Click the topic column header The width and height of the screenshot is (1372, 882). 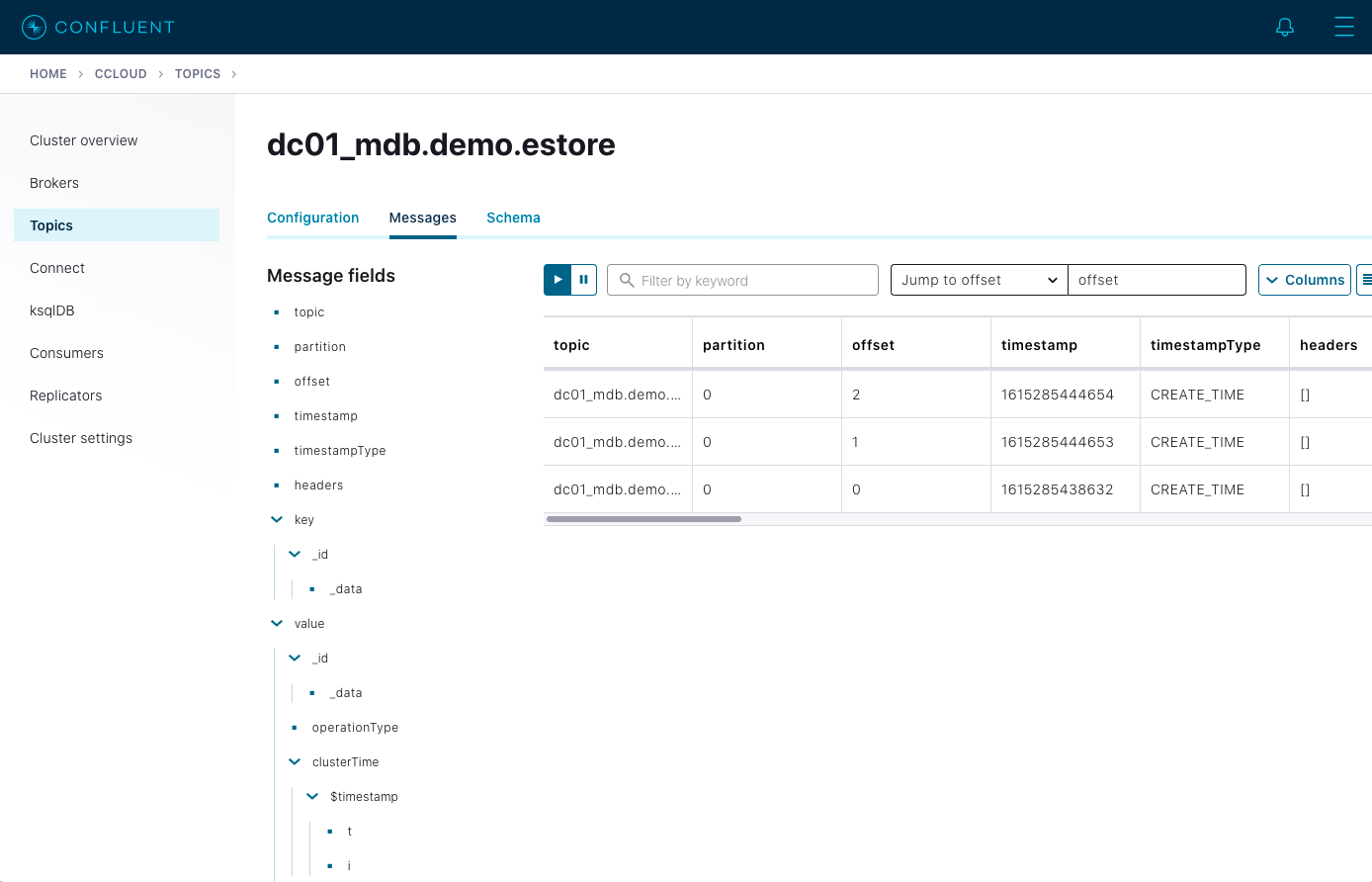tap(618, 344)
